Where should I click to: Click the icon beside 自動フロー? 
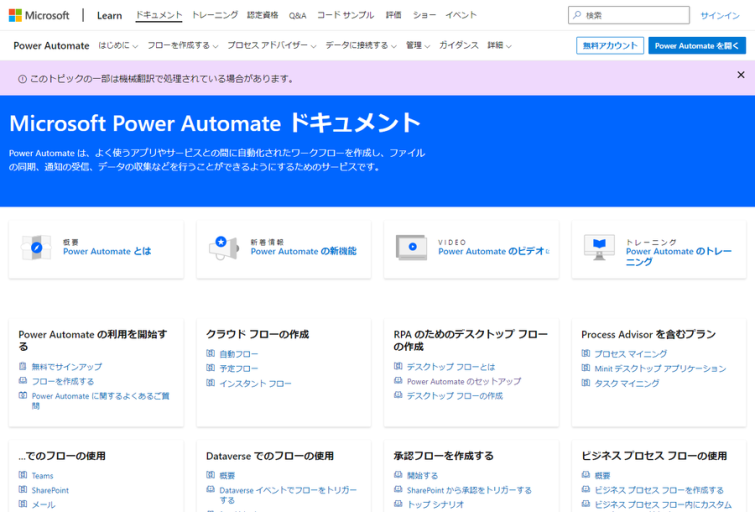coord(210,354)
